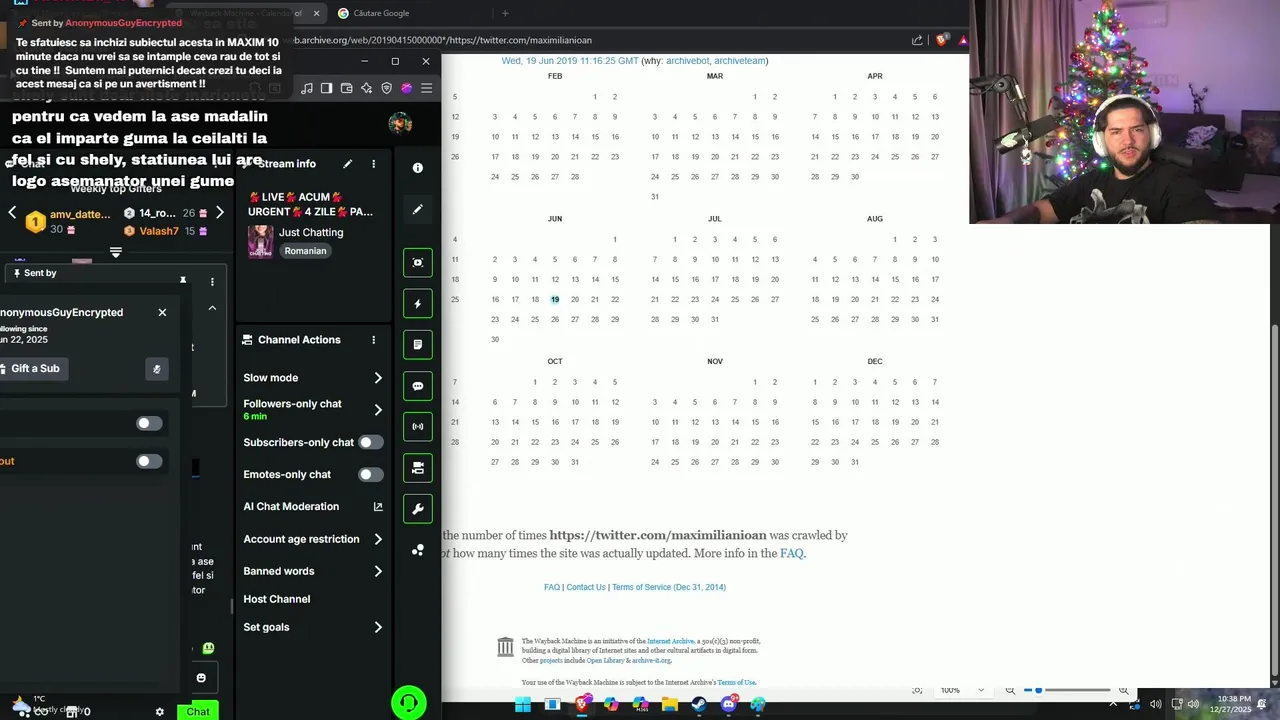Open chat settings gear icon

[159, 712]
